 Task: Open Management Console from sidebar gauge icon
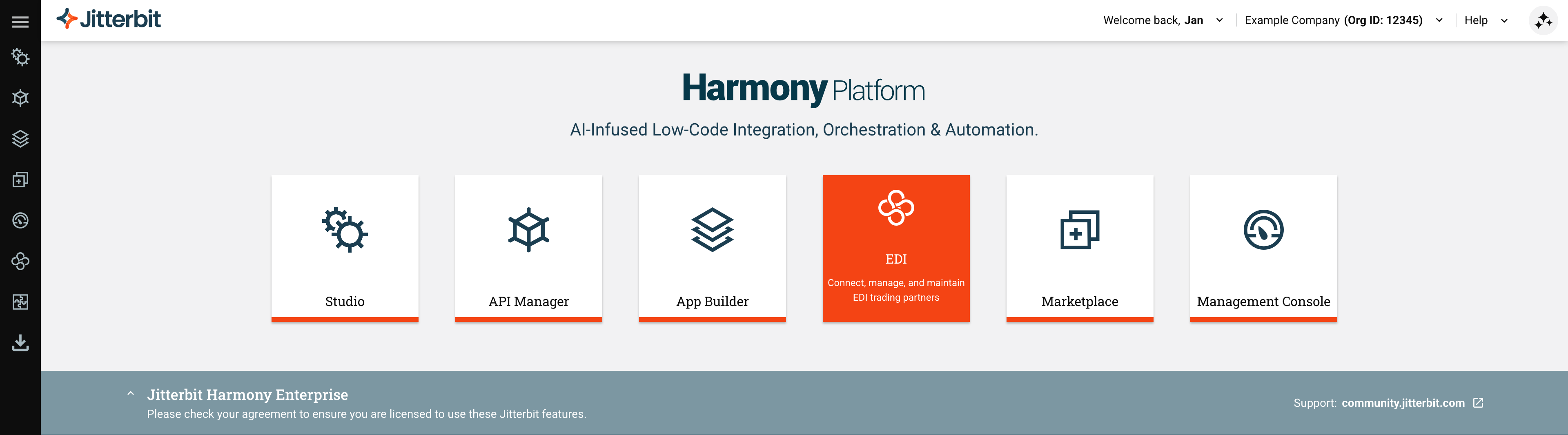click(20, 220)
